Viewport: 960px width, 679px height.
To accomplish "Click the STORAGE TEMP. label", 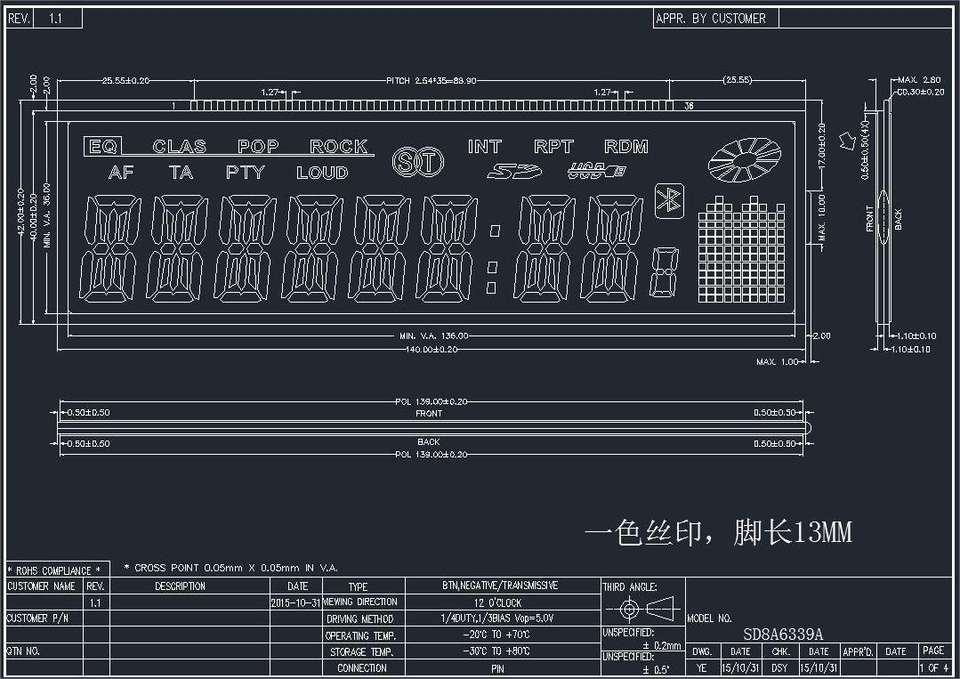I will point(361,652).
